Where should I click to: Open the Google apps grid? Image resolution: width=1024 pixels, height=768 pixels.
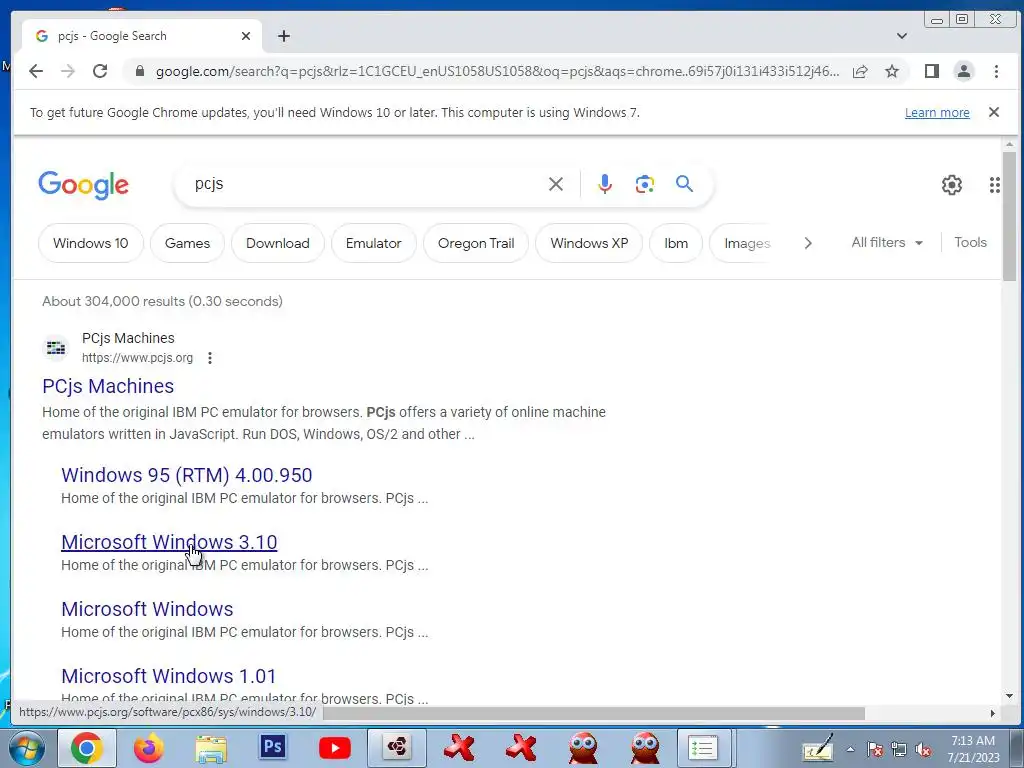pyautogui.click(x=994, y=185)
